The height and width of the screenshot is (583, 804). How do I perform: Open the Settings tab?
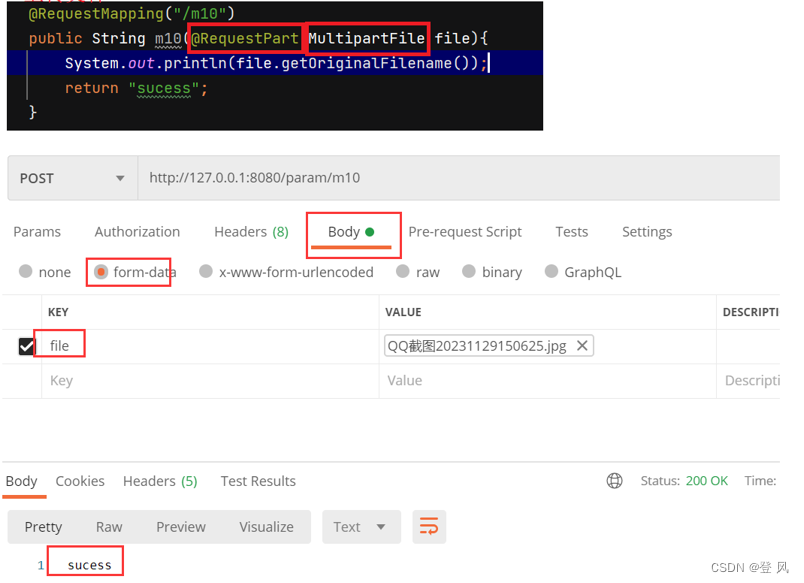(647, 232)
